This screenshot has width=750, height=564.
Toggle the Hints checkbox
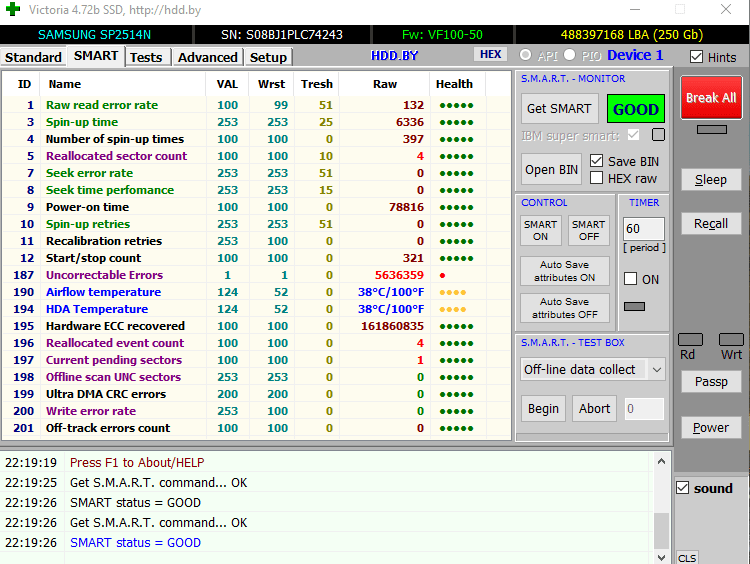coord(696,57)
